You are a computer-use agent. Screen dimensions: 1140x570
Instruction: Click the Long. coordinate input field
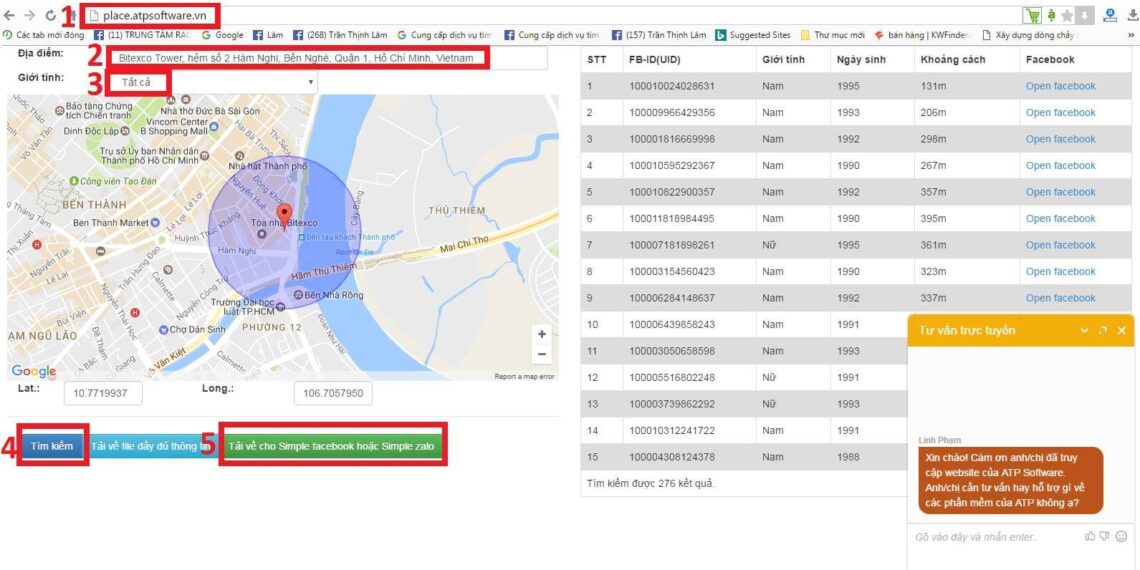(333, 393)
